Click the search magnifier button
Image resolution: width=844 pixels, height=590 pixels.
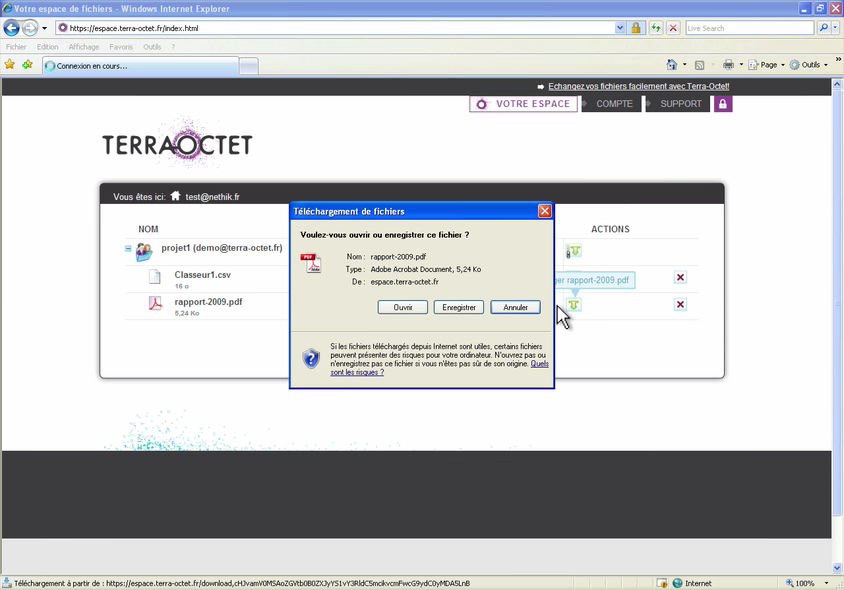823,28
